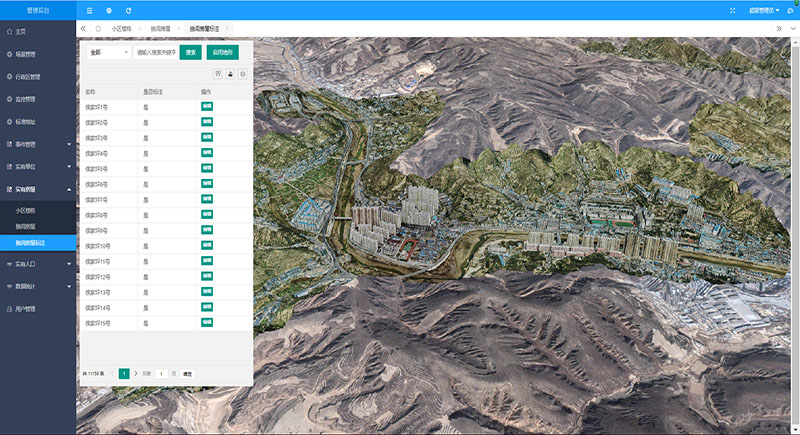Toggle fullscreen icon in top bar

(733, 11)
